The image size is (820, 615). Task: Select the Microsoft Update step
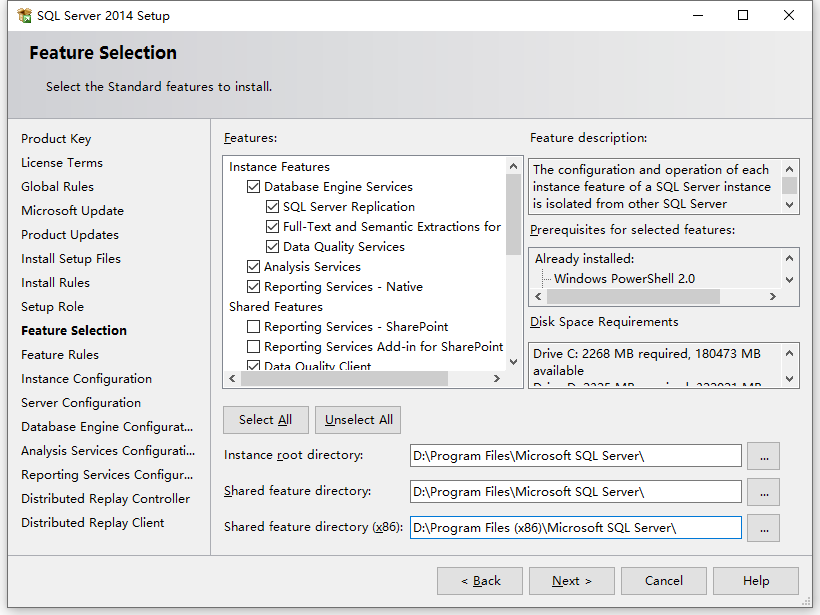pyautogui.click(x=73, y=211)
